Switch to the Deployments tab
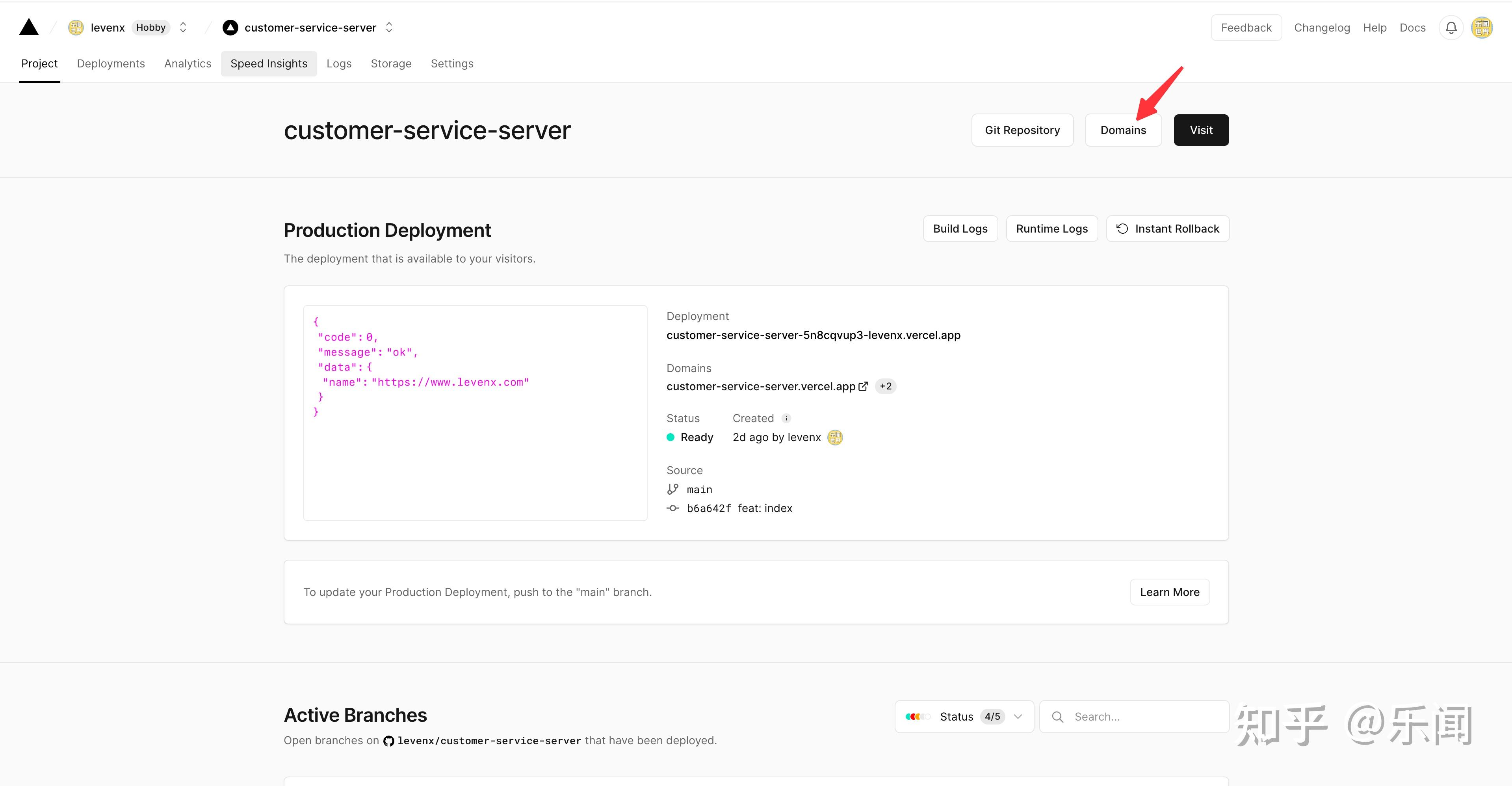Viewport: 1512px width, 786px height. point(110,63)
